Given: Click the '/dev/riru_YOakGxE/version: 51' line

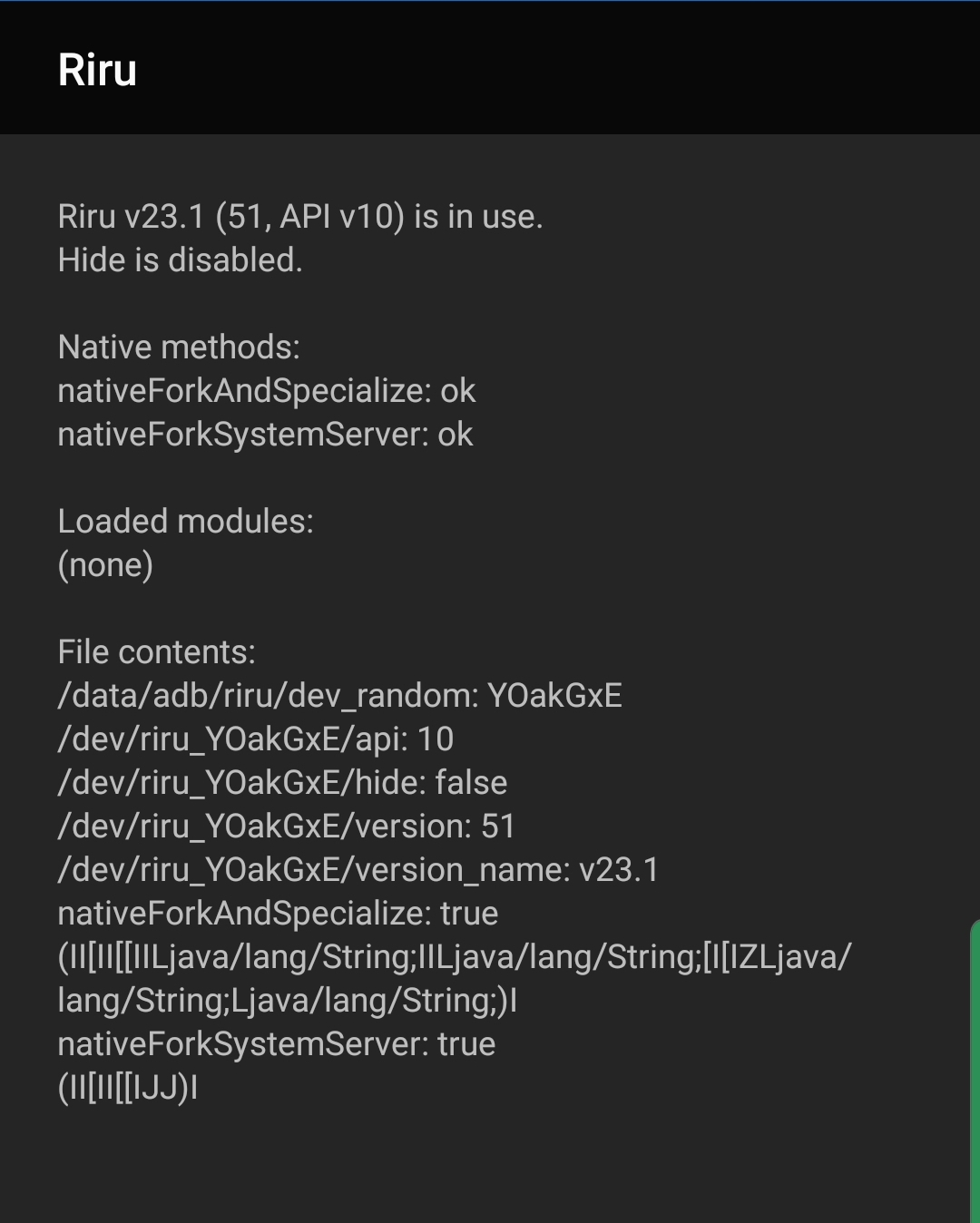Looking at the screenshot, I should click(x=286, y=826).
